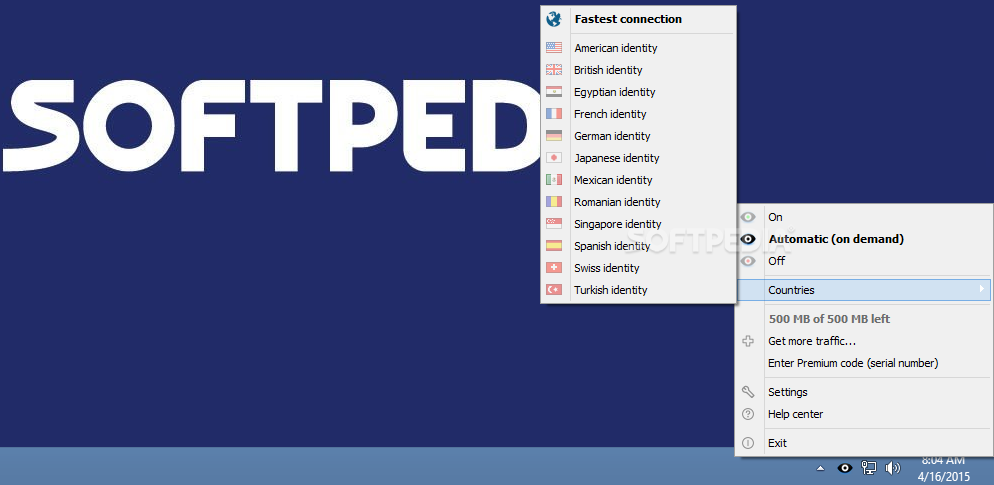This screenshot has height=485, width=994.
Task: Expand the Countries submenu arrow
Action: [x=982, y=290]
